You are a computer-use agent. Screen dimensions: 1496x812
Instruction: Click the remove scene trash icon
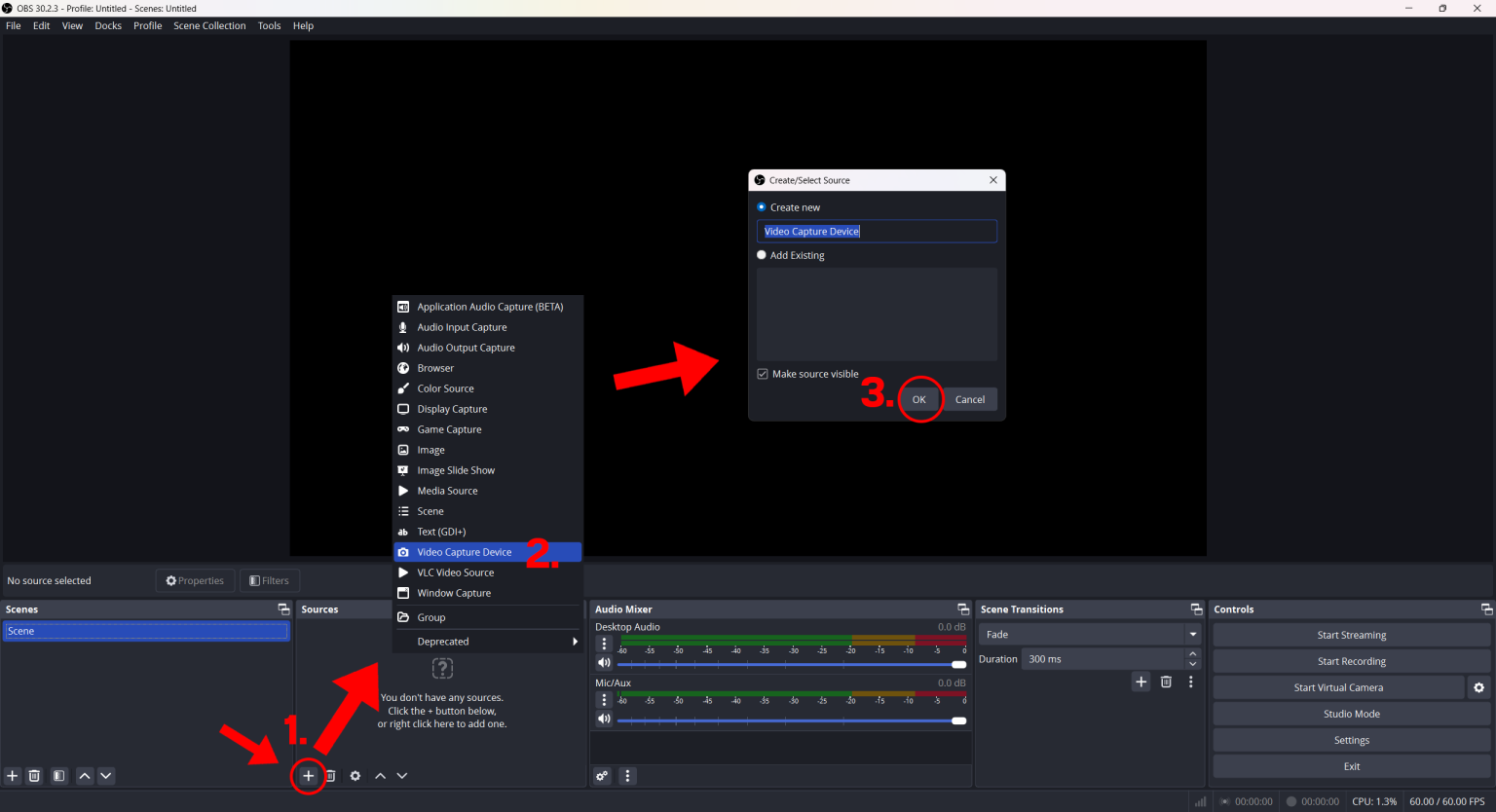34,776
